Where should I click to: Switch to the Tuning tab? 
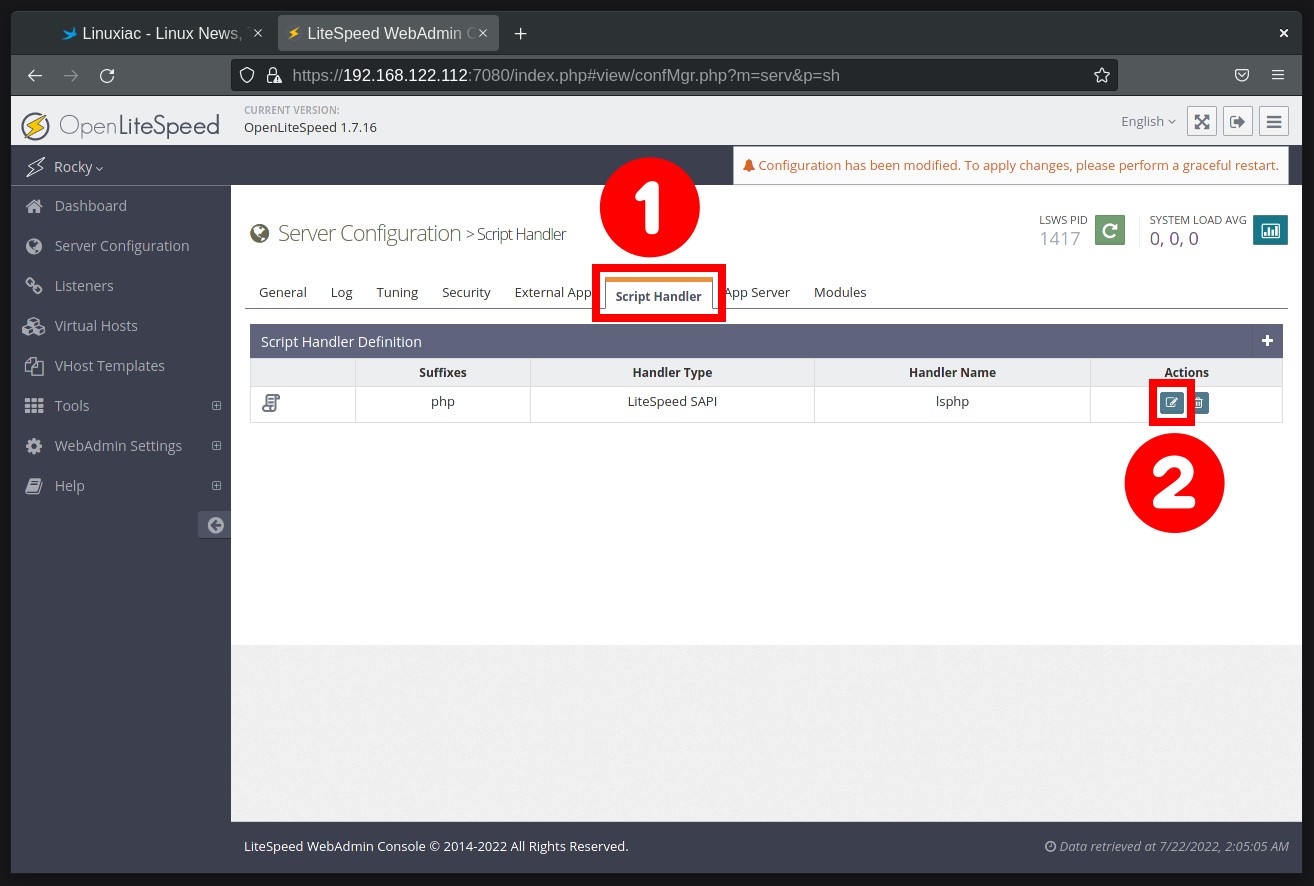(x=397, y=292)
